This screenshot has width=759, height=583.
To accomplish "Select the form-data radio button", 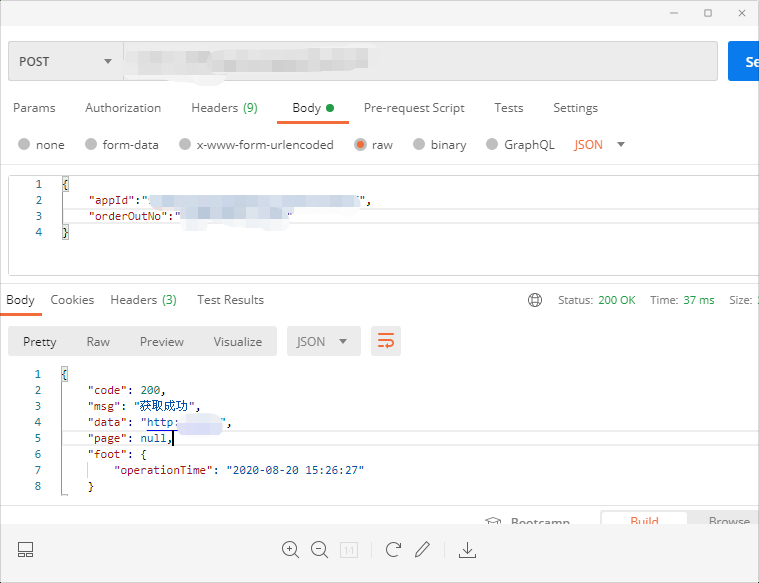I will [x=91, y=145].
